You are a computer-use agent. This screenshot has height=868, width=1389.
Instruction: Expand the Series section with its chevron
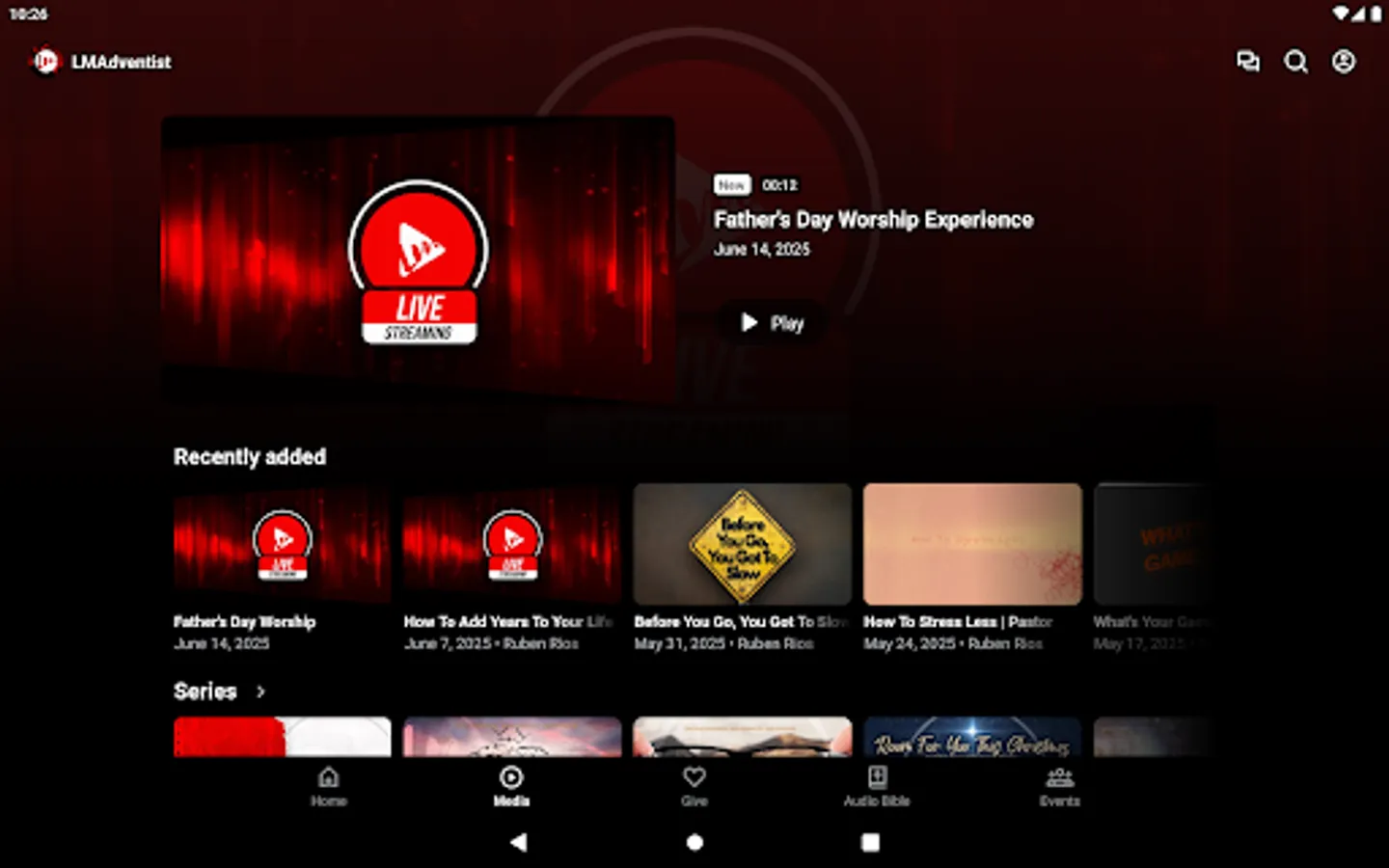(x=260, y=692)
